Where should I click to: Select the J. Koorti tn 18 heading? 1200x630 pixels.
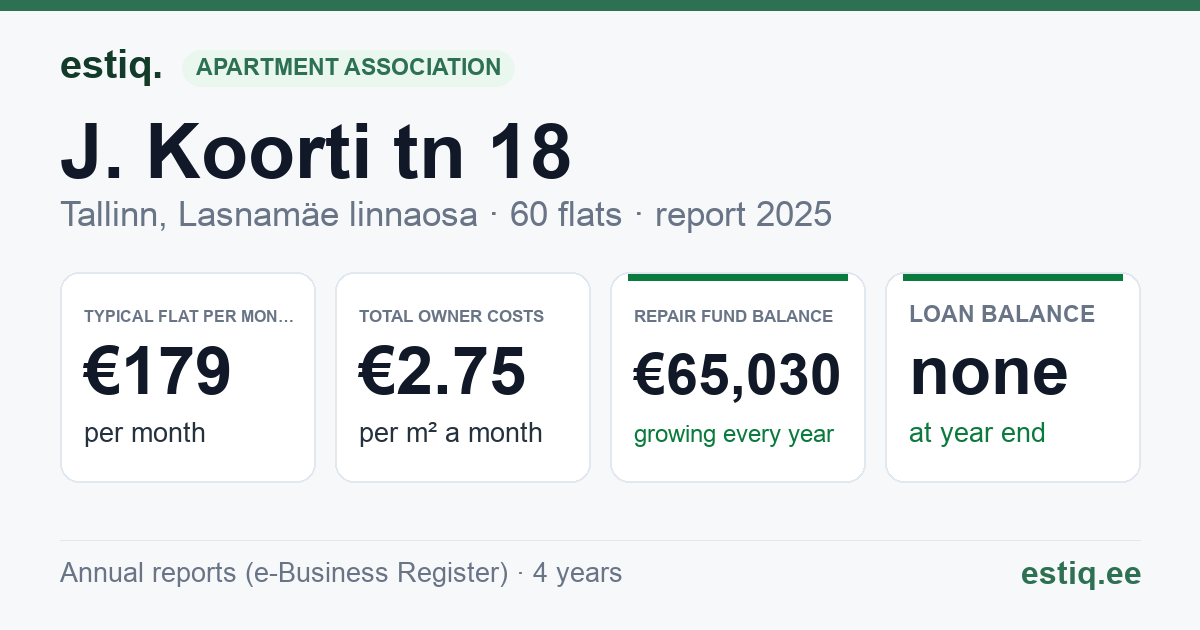click(316, 152)
